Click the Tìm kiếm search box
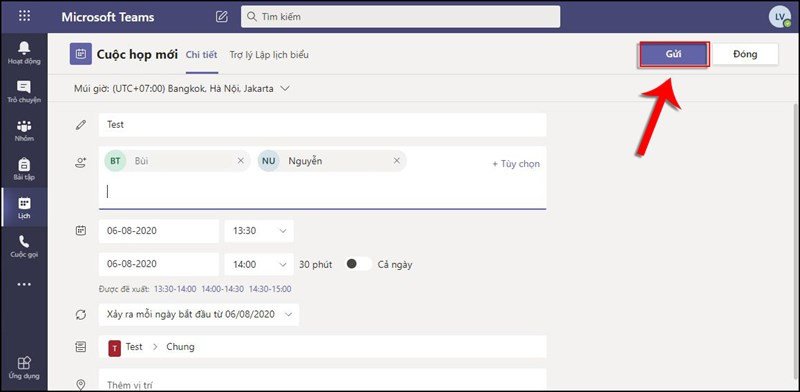Viewport: 800px width, 392px height. (x=401, y=16)
